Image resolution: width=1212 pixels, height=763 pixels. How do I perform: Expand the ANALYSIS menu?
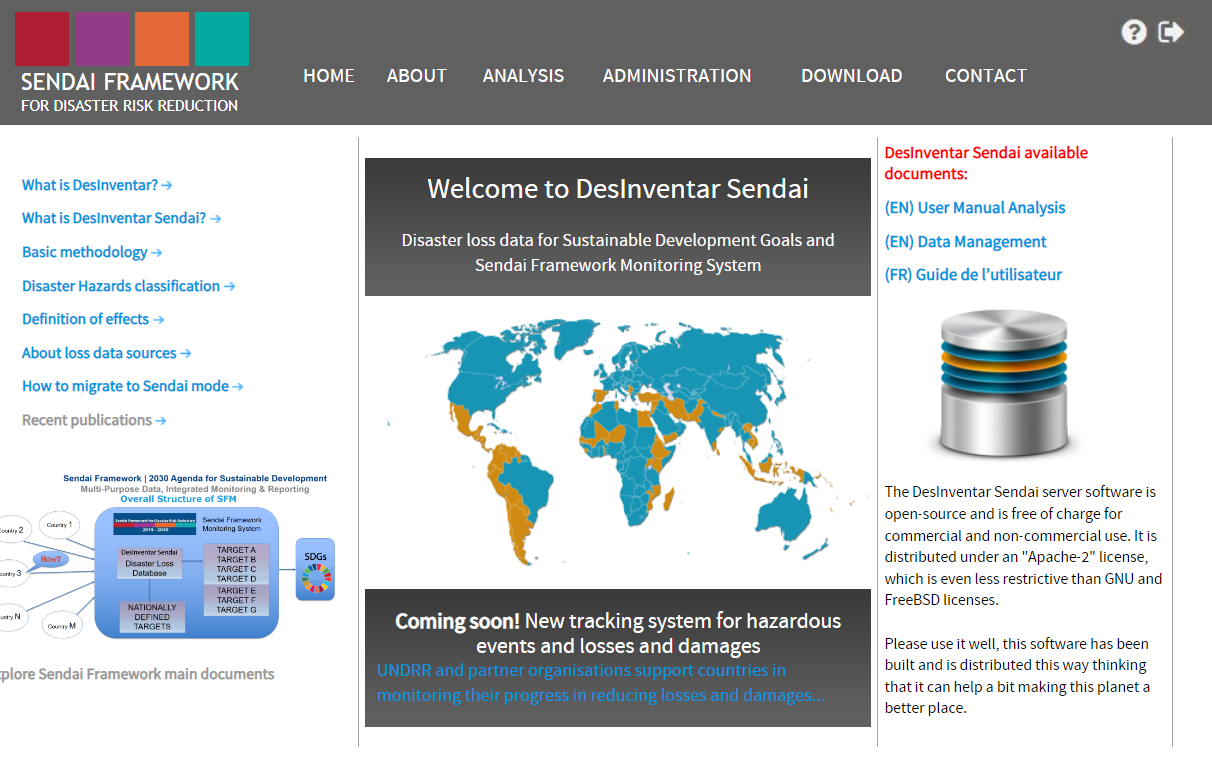(x=523, y=76)
